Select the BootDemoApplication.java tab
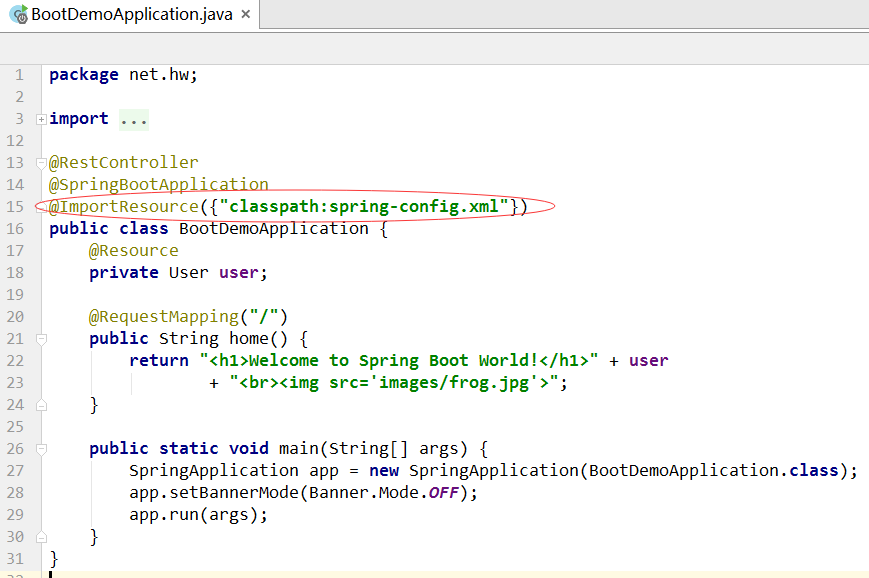 pyautogui.click(x=130, y=15)
